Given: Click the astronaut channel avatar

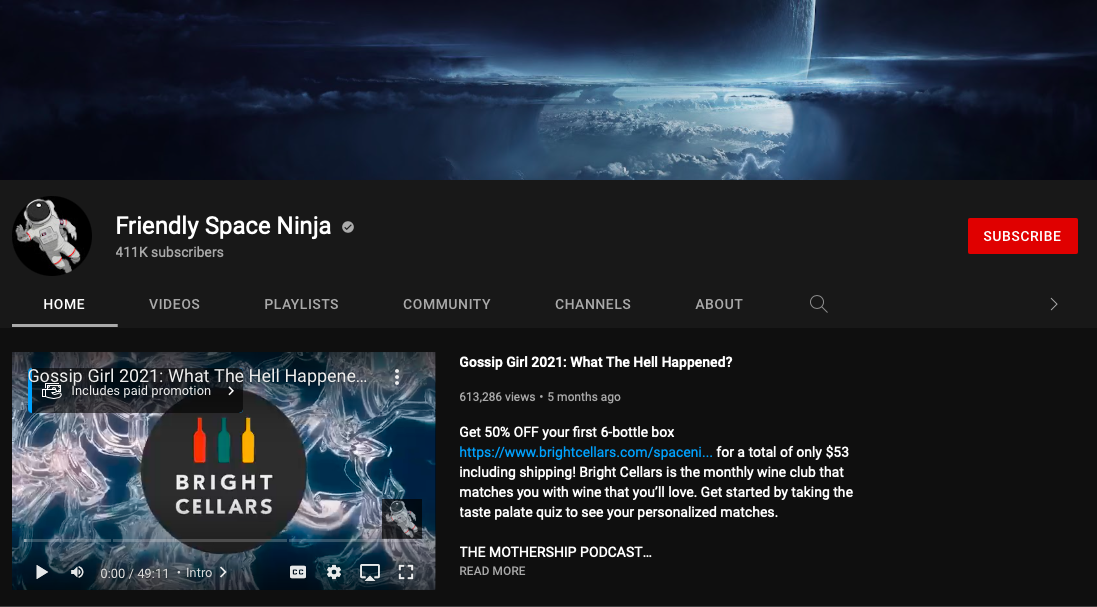Looking at the screenshot, I should (x=52, y=236).
